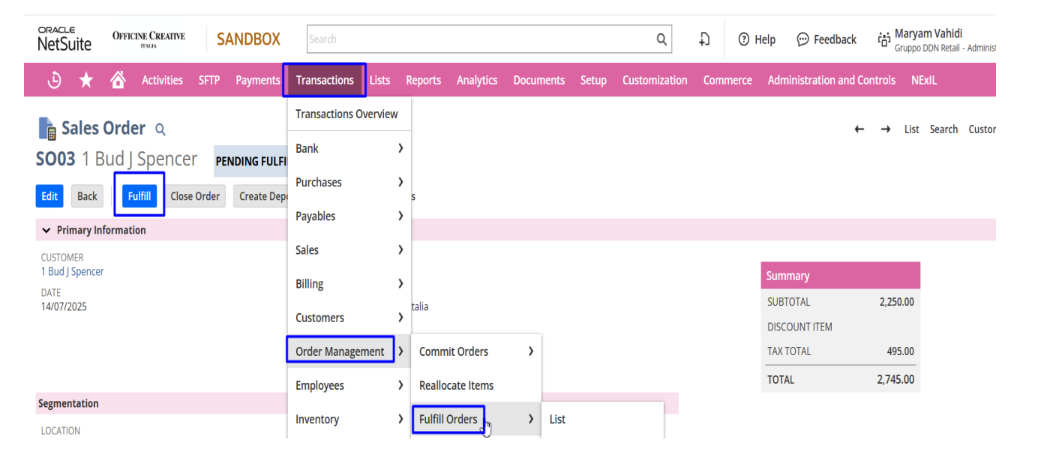Open the Commerce menu
Screen dimensions: 1044x460
pyautogui.click(x=728, y=81)
